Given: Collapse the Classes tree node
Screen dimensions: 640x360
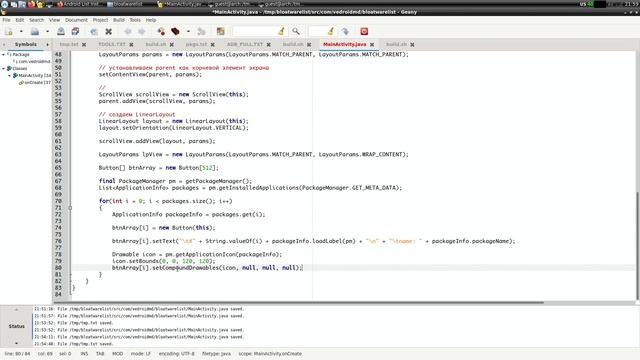Looking at the screenshot, I should pyautogui.click(x=3, y=69).
